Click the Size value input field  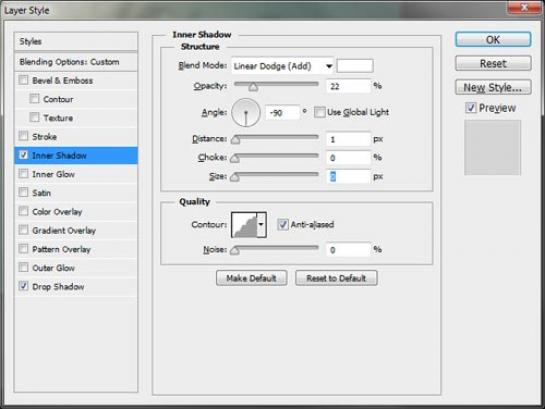pos(348,176)
